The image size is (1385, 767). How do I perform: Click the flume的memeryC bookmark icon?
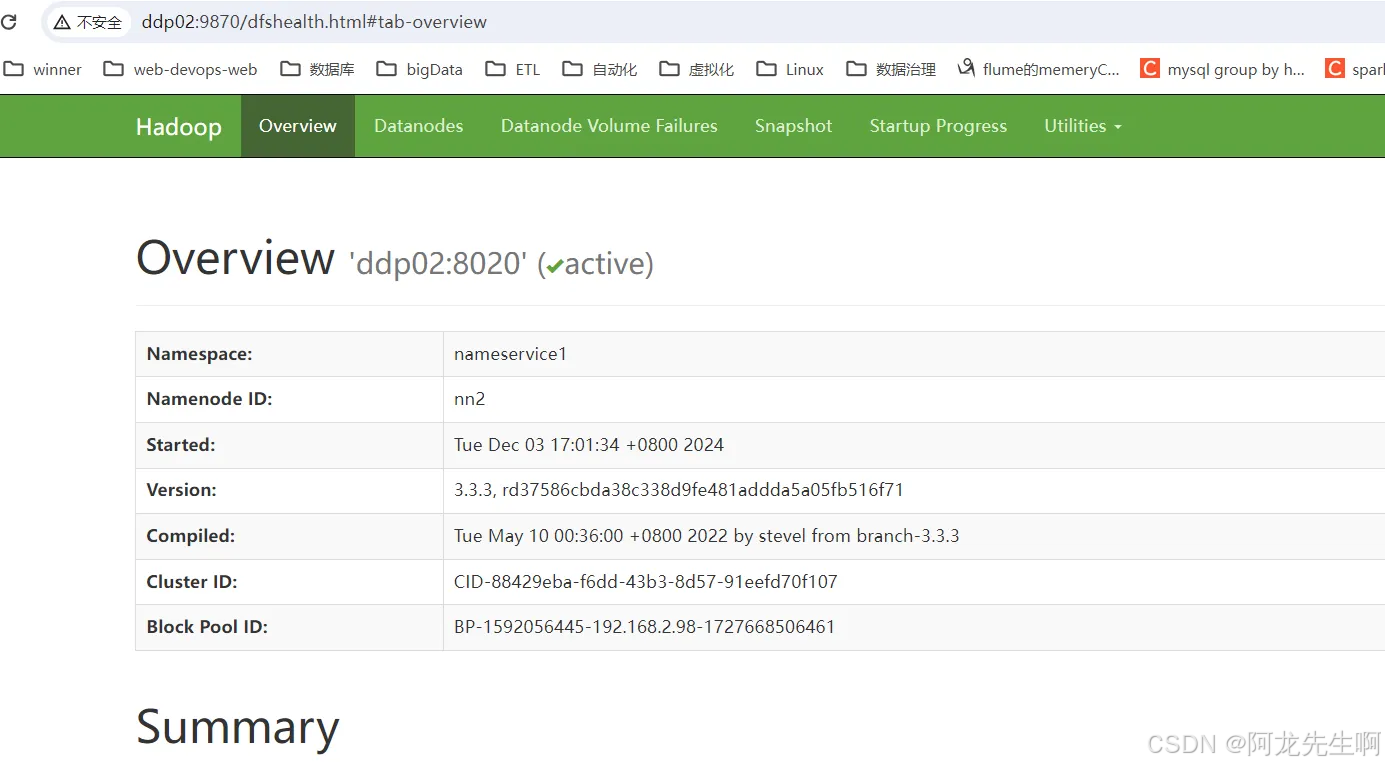click(x=966, y=68)
